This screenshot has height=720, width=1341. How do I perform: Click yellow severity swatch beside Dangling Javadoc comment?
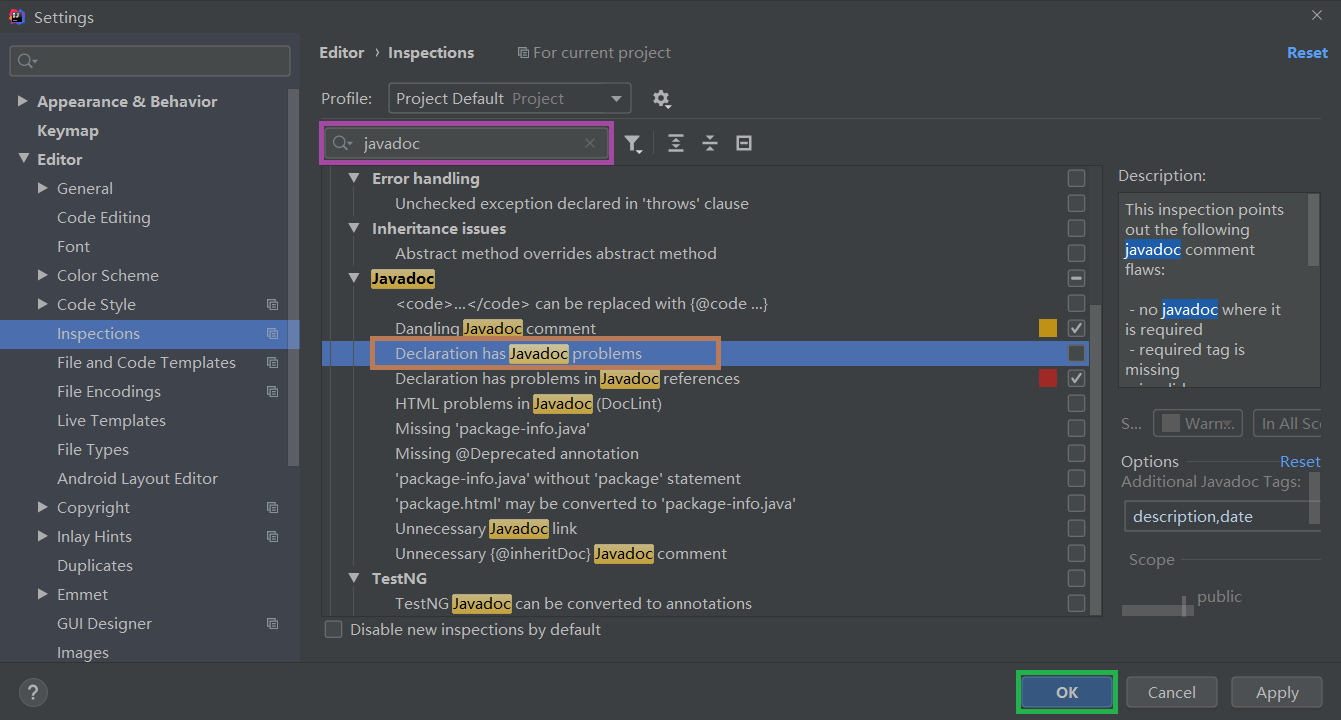click(1047, 327)
